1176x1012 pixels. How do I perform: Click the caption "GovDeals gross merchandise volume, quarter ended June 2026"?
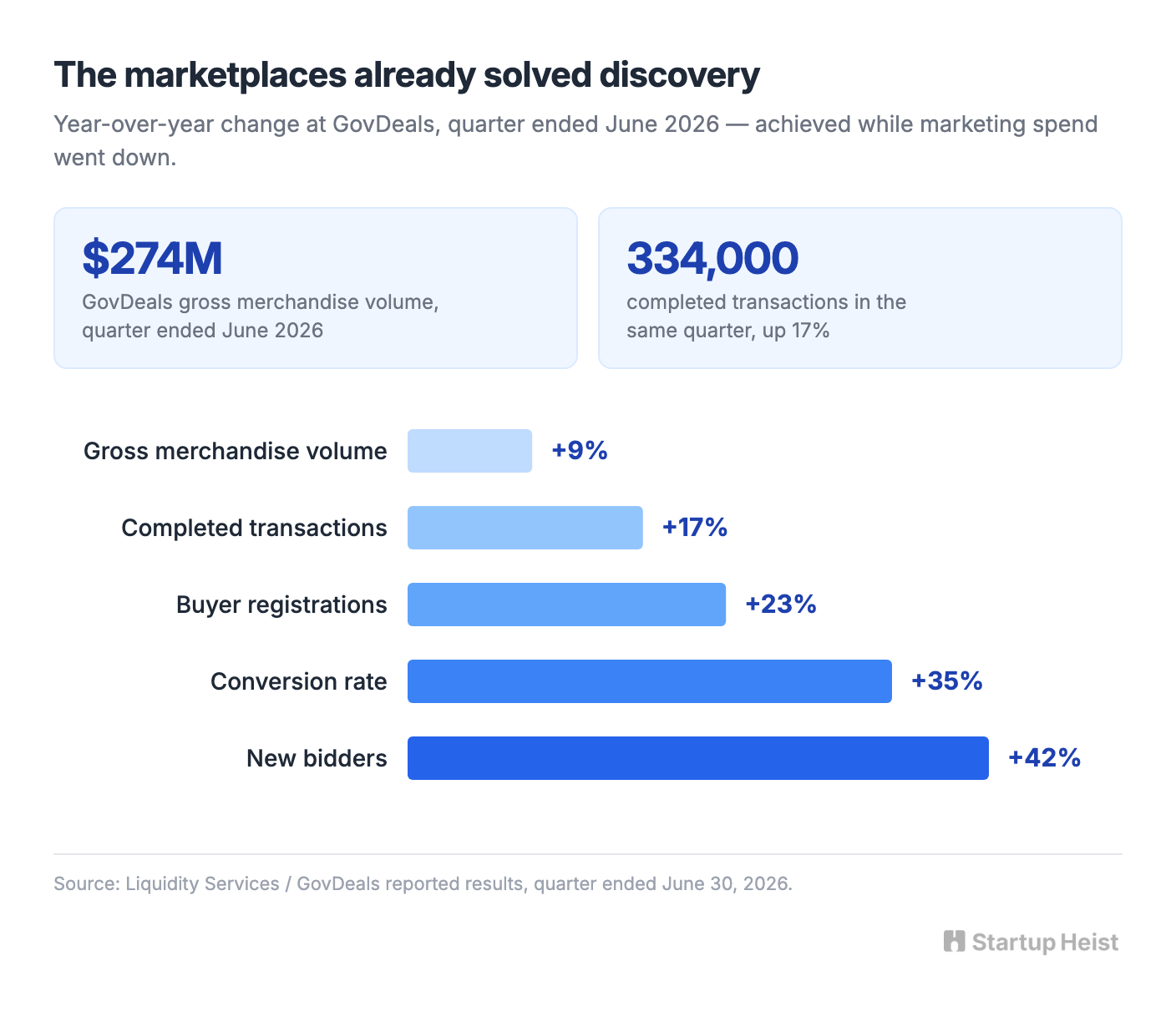261,316
